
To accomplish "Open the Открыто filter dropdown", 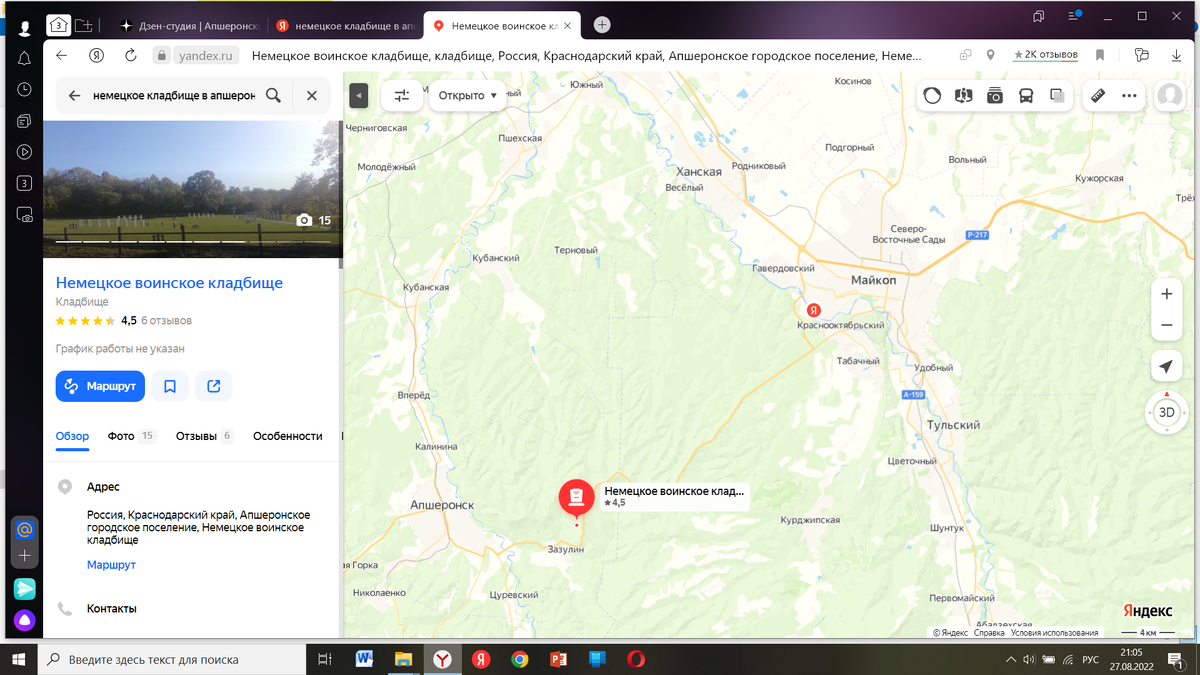I will tap(468, 96).
